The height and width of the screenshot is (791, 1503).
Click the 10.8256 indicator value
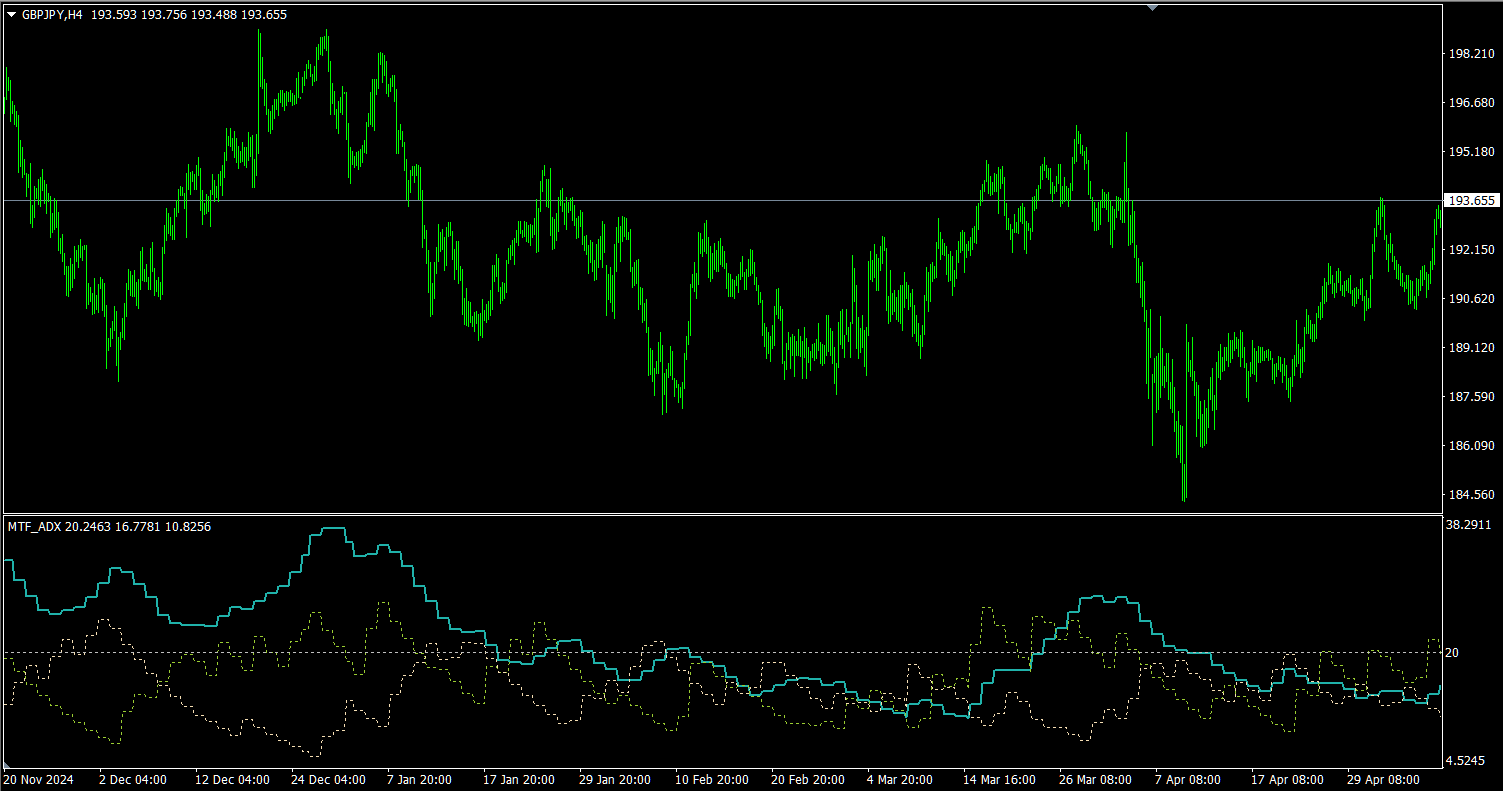(x=188, y=526)
